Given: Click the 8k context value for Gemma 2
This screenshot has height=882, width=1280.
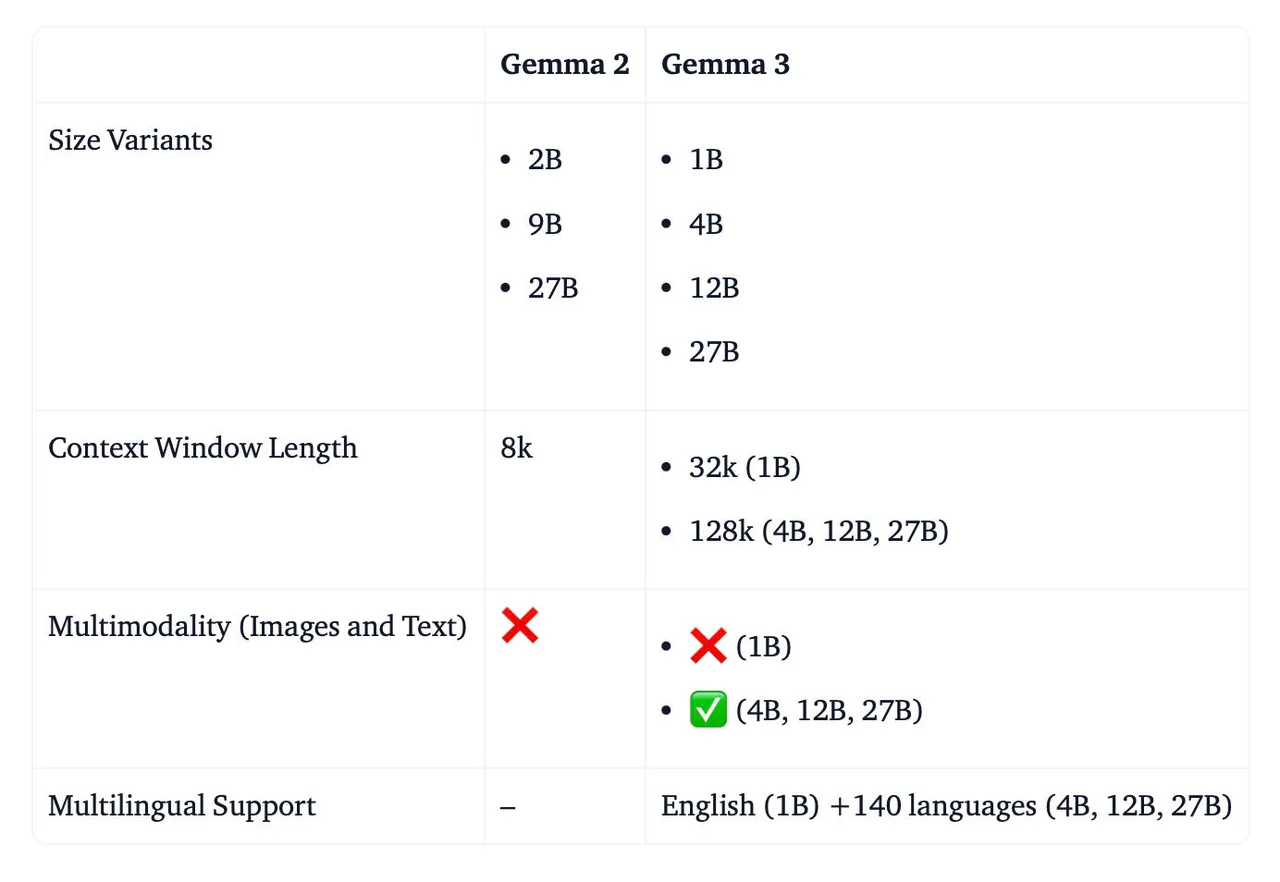Looking at the screenshot, I should coord(517,447).
